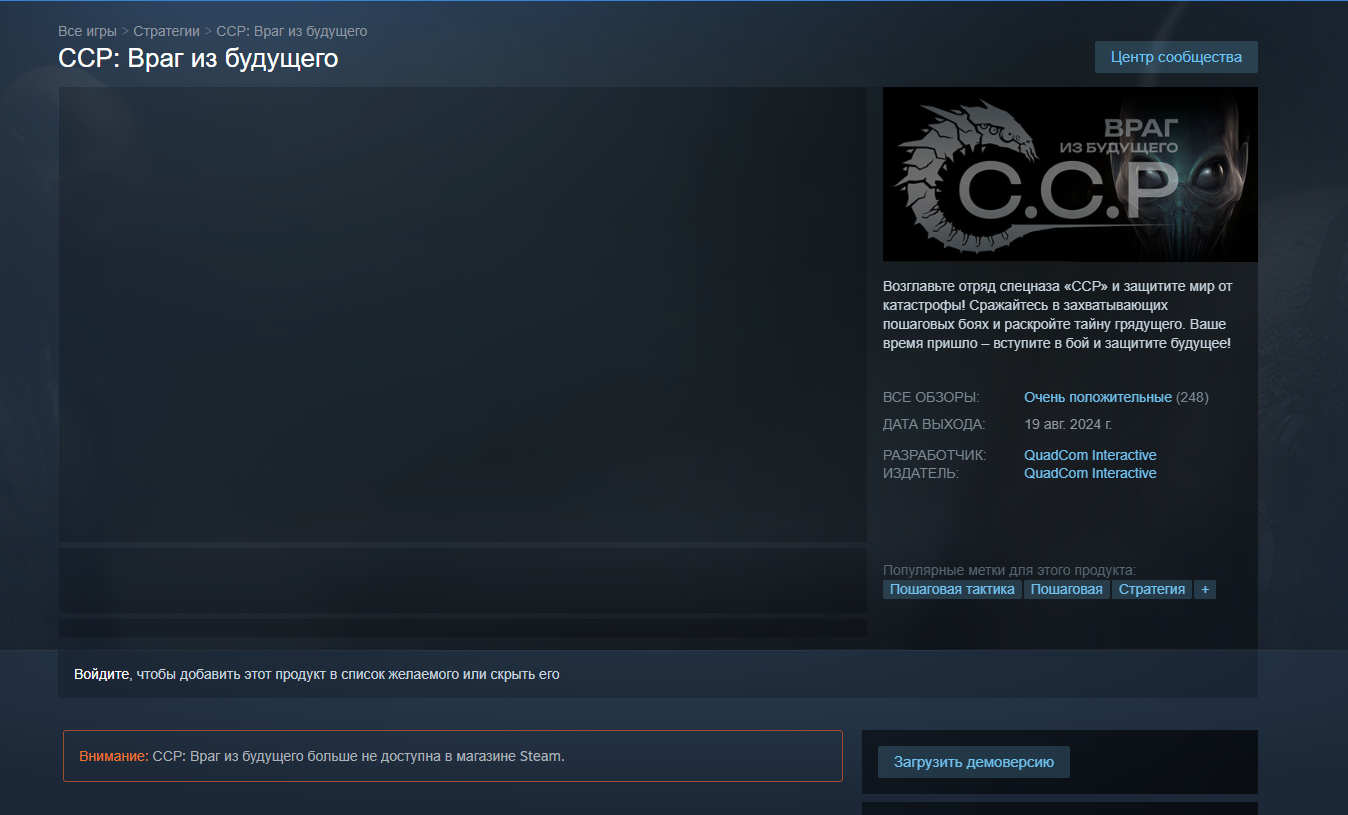Image resolution: width=1348 pixels, height=815 pixels.
Task: Open the "Все игры" breadcrumb link
Action: point(88,31)
